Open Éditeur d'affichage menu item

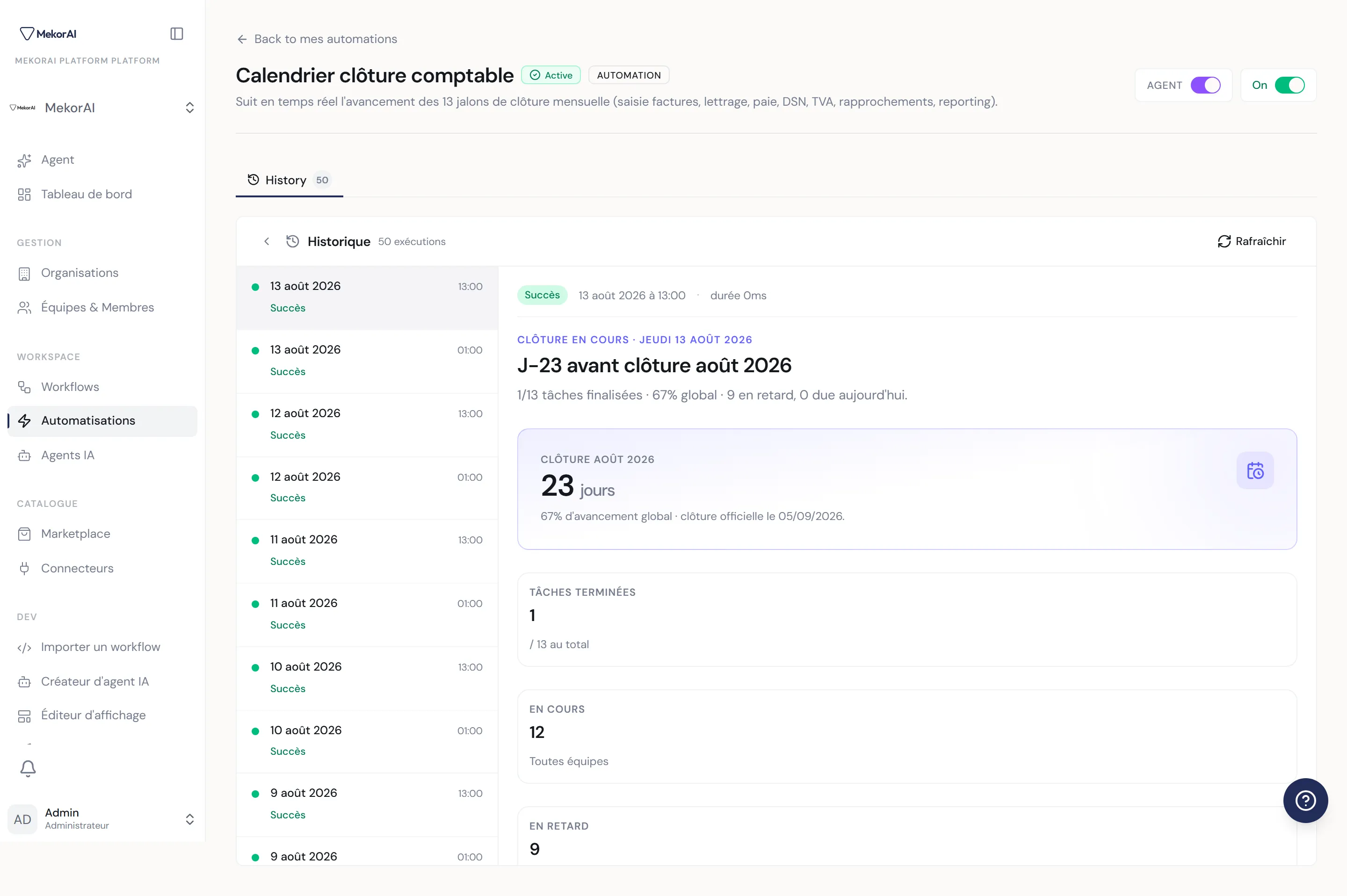pyautogui.click(x=103, y=715)
